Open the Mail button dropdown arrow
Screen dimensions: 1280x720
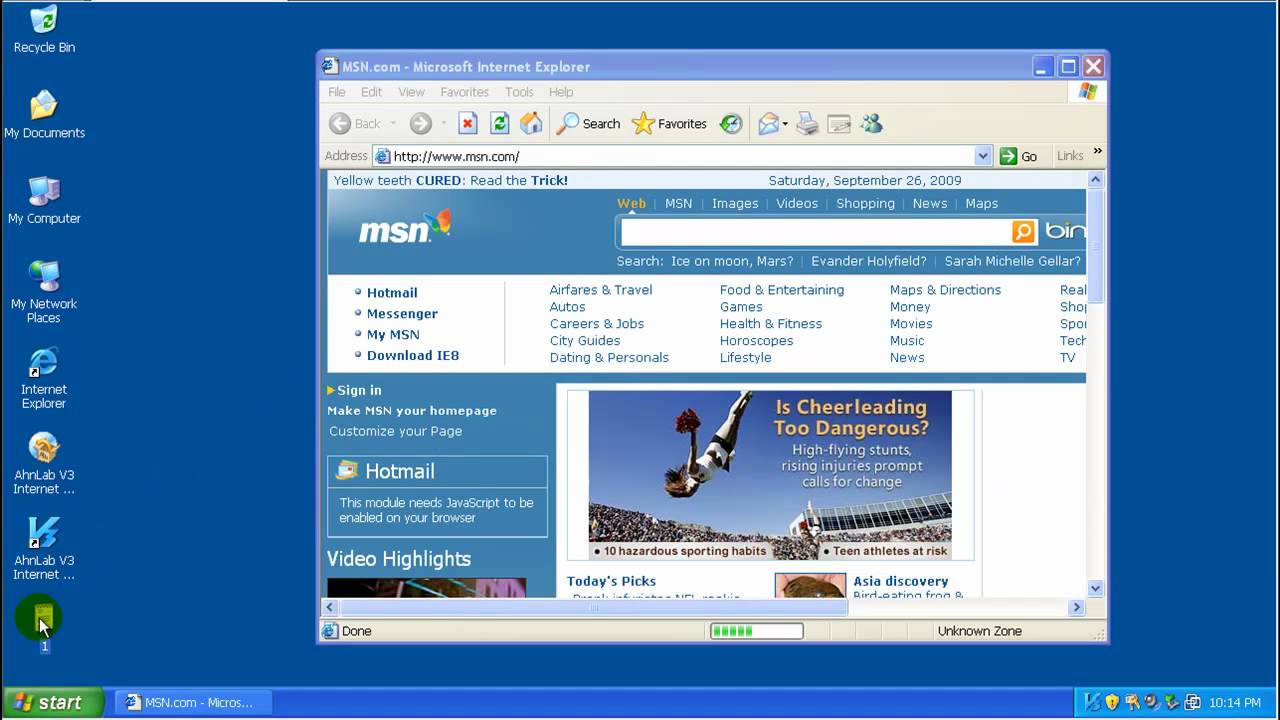(785, 124)
